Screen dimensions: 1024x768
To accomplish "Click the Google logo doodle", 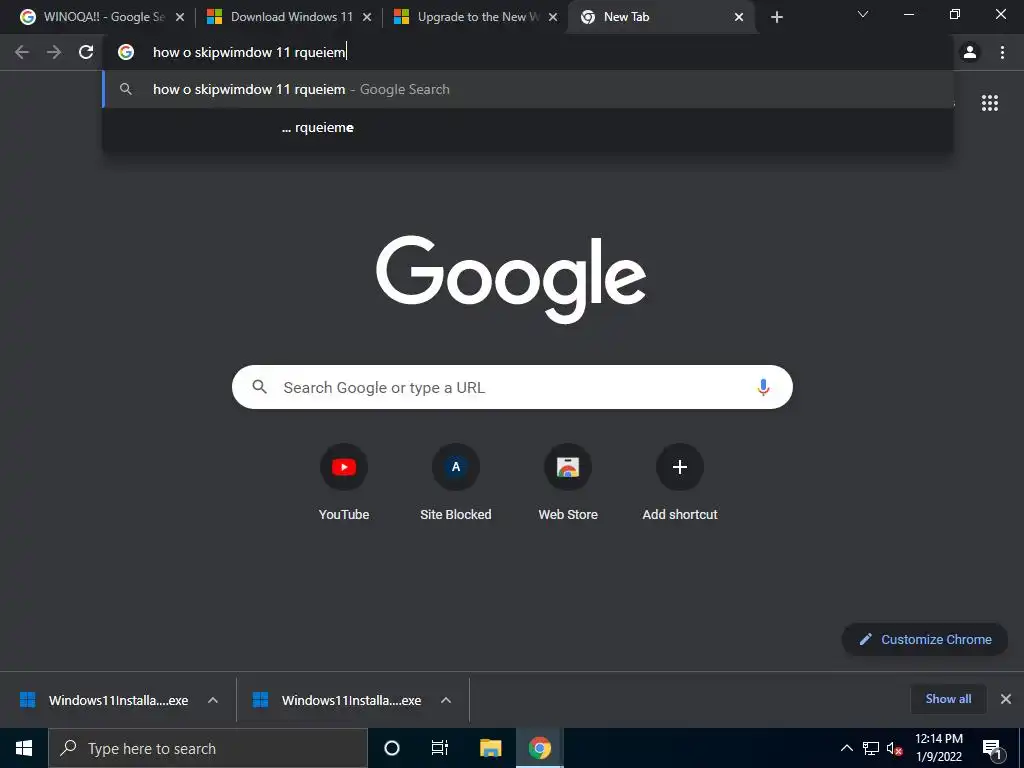I will 511,280.
